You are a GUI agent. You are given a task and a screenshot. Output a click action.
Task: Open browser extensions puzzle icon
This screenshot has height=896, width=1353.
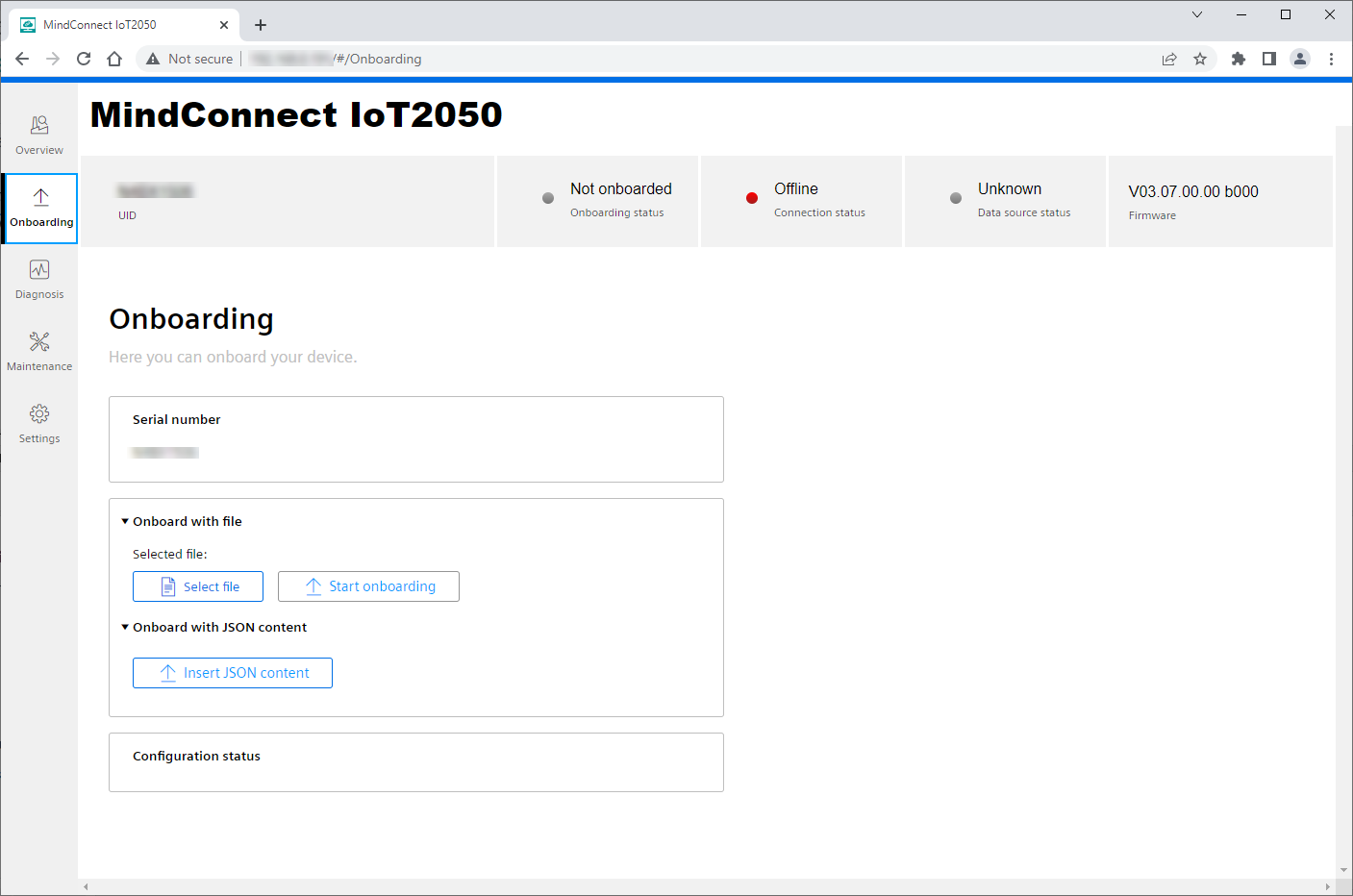(x=1239, y=59)
